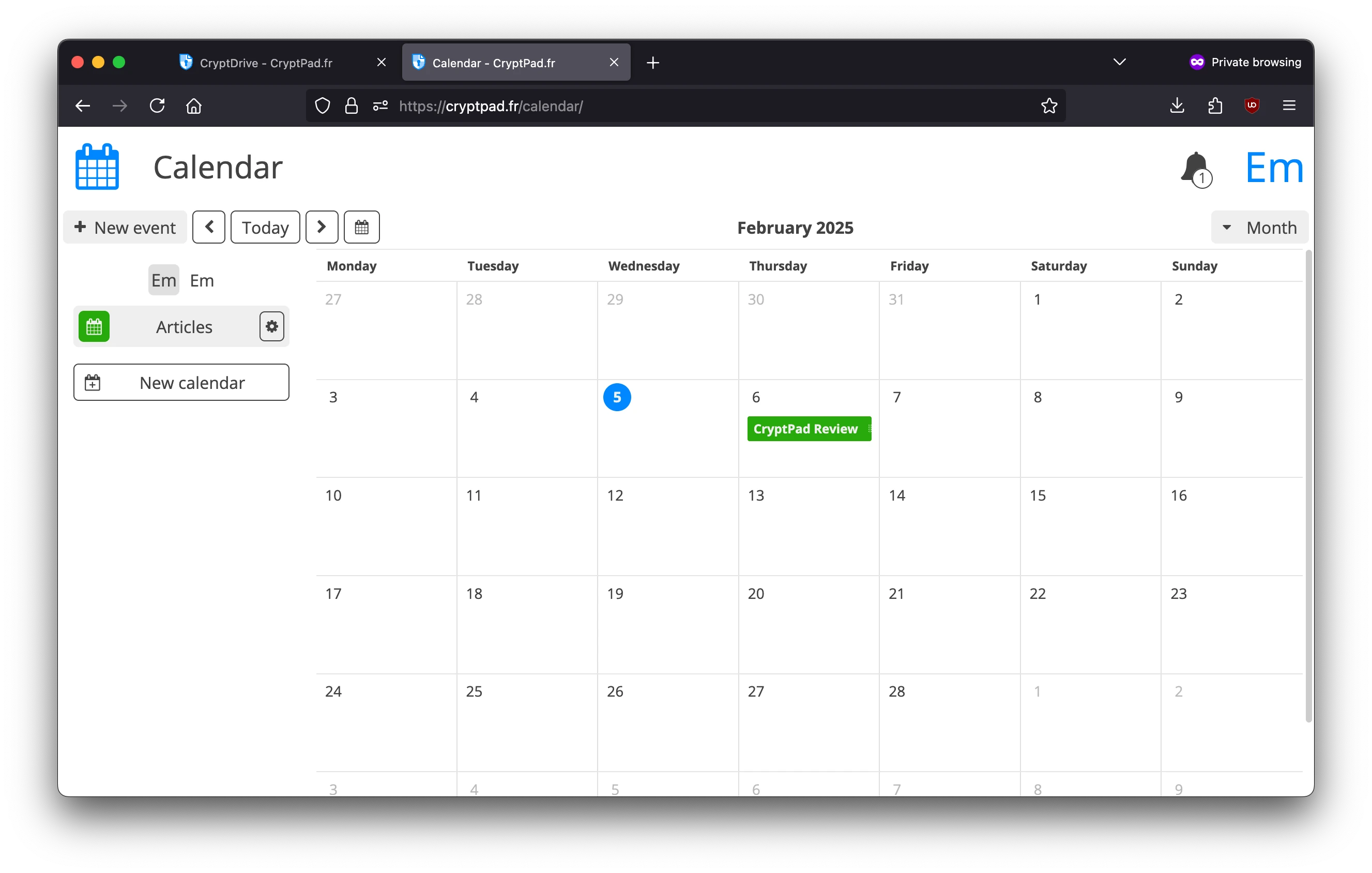The image size is (1372, 873).
Task: Toggle the shield tracking protection icon
Action: (x=323, y=106)
